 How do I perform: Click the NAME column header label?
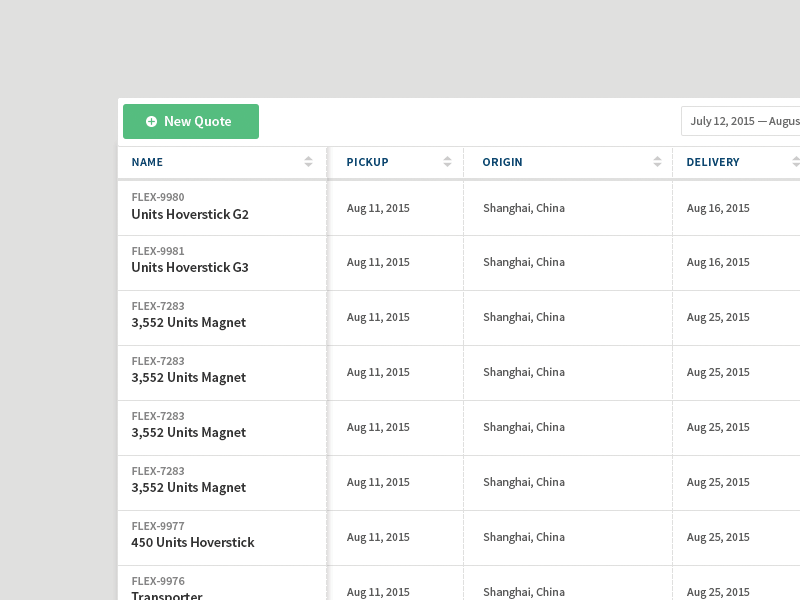tap(147, 162)
